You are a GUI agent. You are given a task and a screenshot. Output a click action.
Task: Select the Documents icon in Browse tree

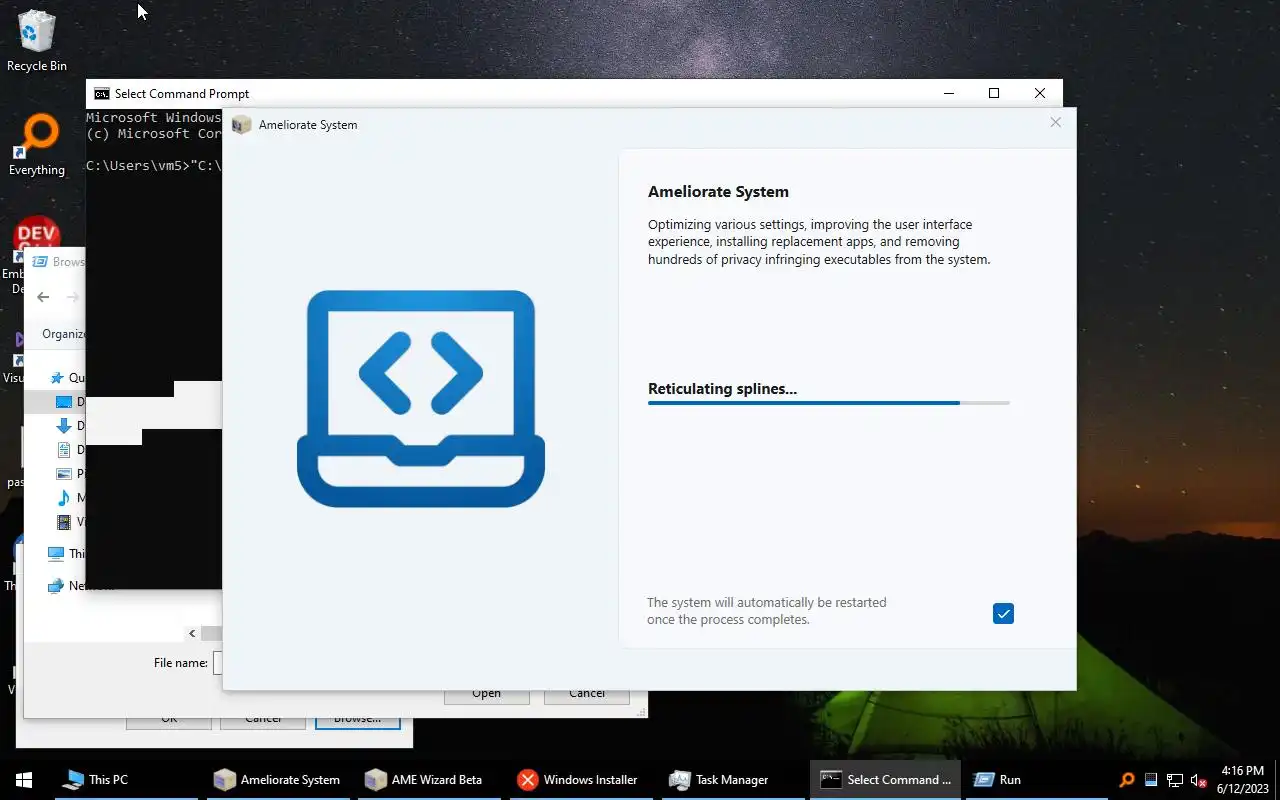point(64,450)
